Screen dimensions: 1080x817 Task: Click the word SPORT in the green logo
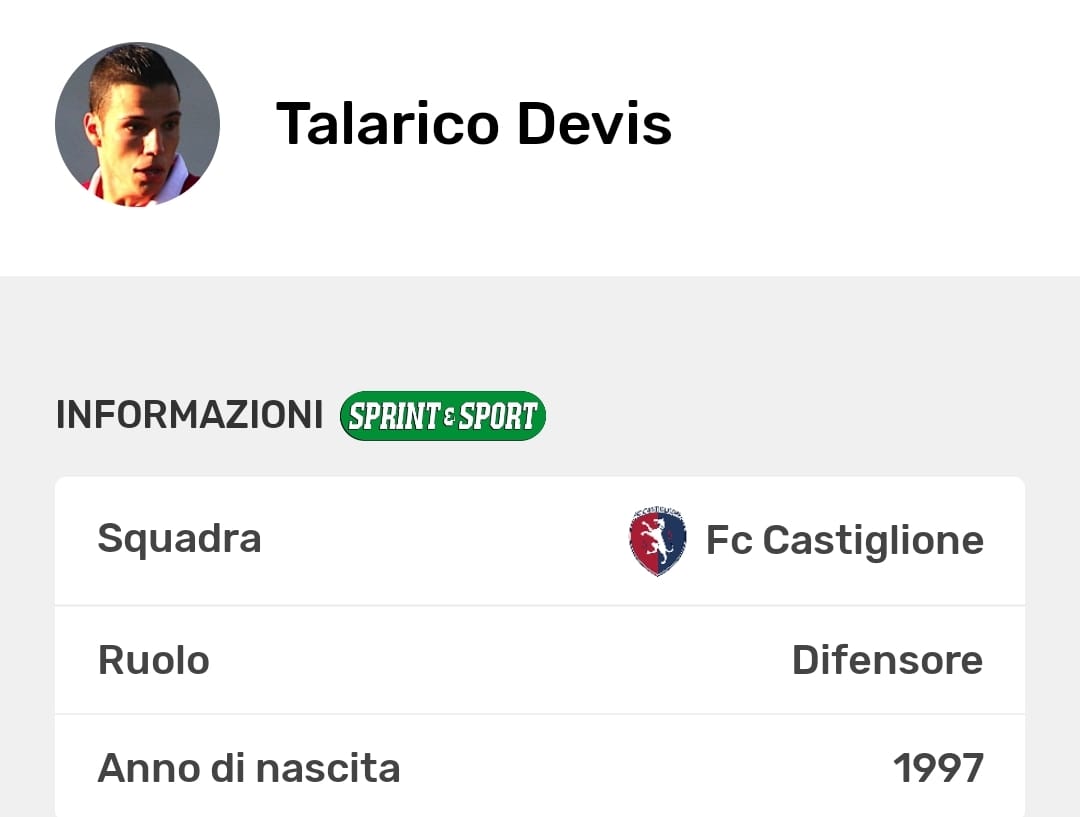(498, 416)
